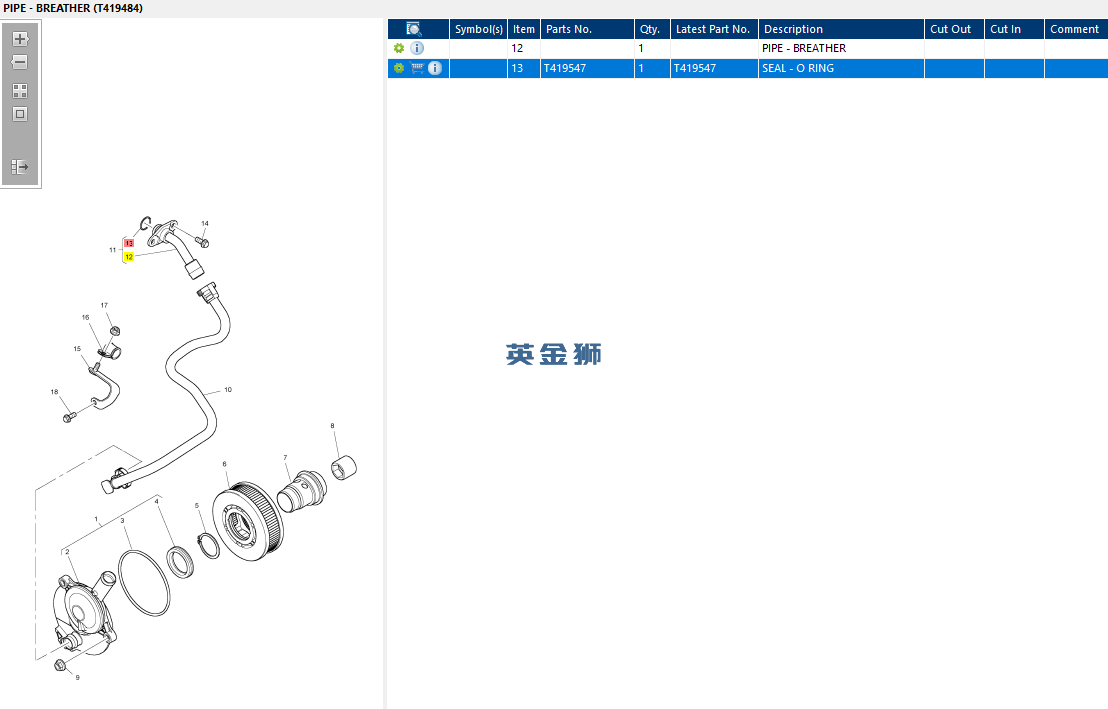
Task: Click the list export arrow icon
Action: point(20,168)
